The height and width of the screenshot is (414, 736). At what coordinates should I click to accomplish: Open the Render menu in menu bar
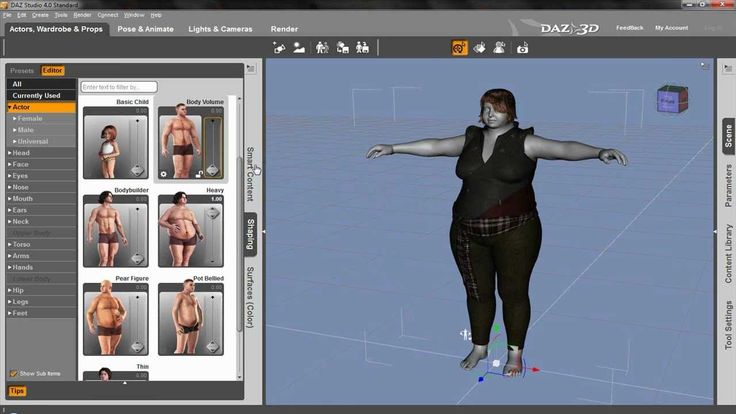click(82, 15)
